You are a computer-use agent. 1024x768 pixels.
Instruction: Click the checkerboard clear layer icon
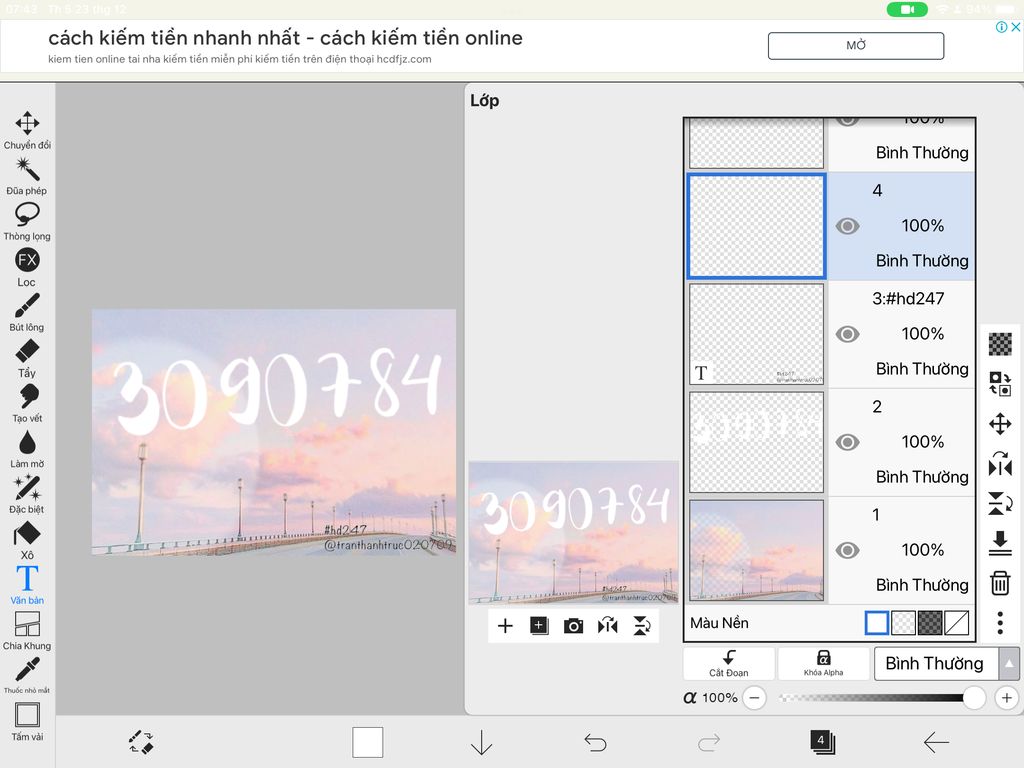coord(1000,344)
